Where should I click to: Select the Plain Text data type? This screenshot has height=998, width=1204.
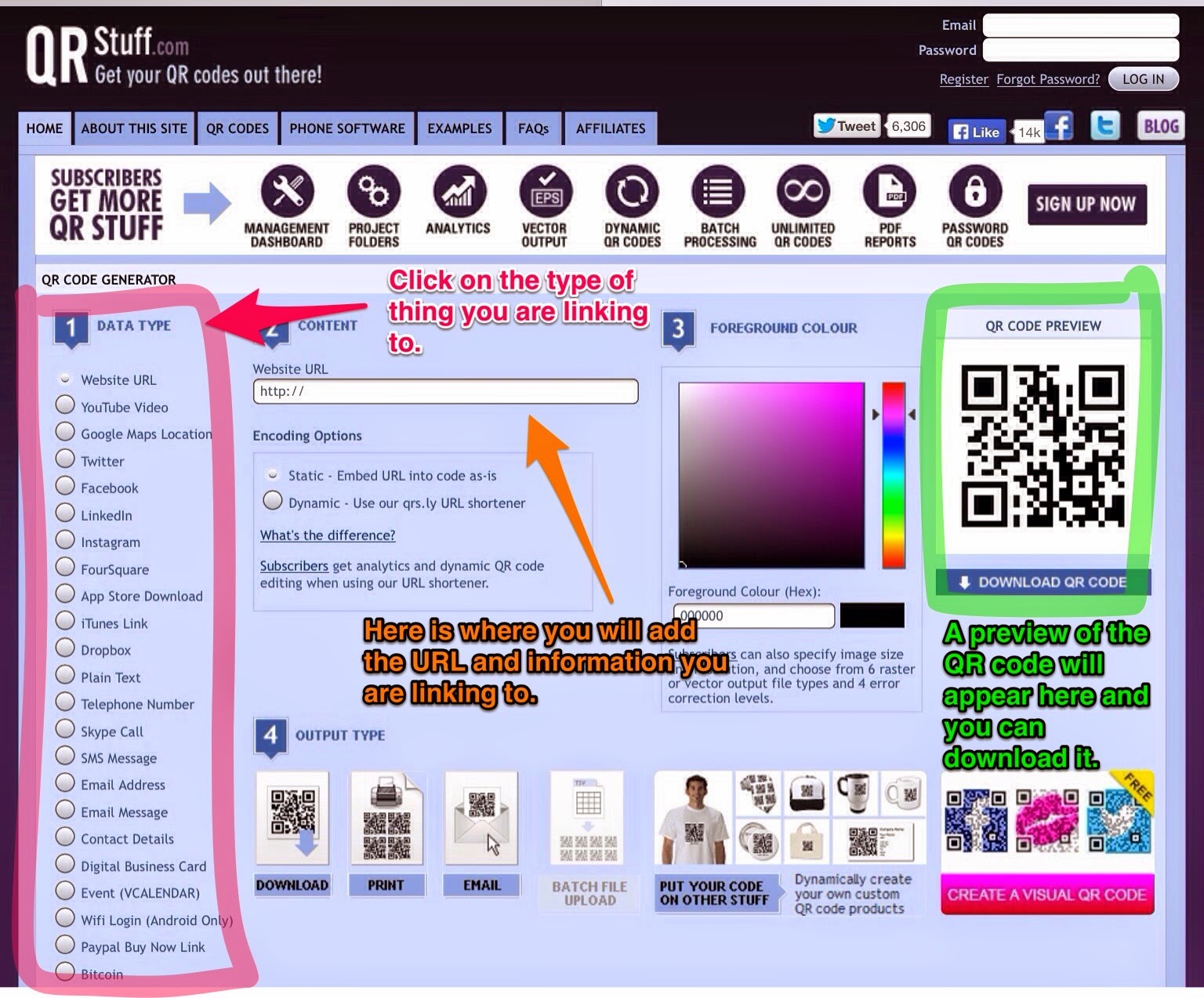(x=66, y=675)
